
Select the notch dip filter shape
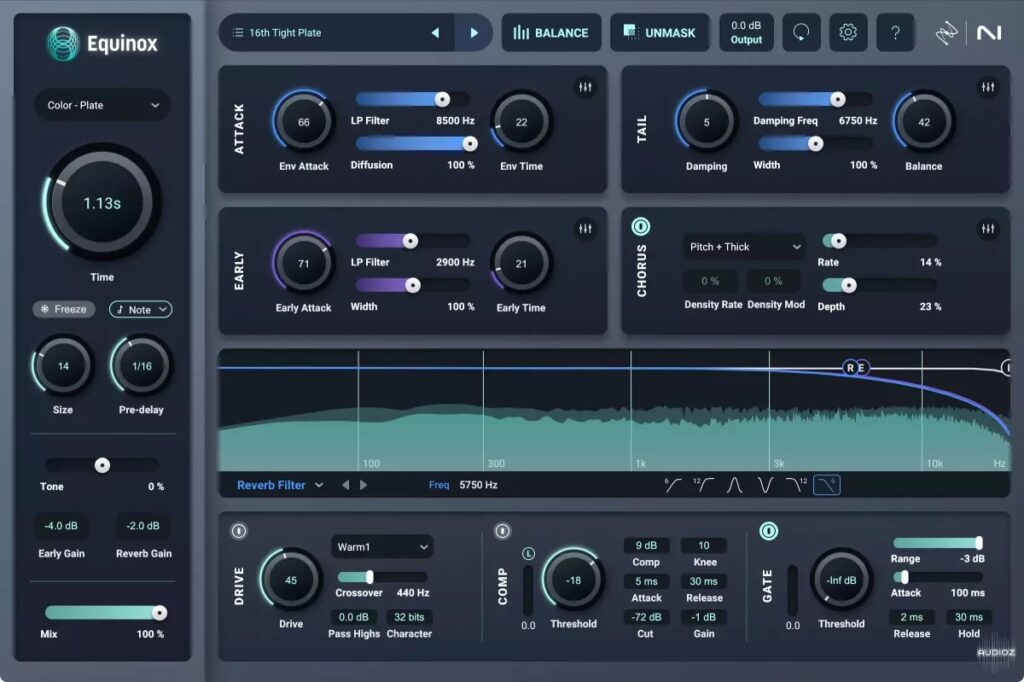point(765,485)
